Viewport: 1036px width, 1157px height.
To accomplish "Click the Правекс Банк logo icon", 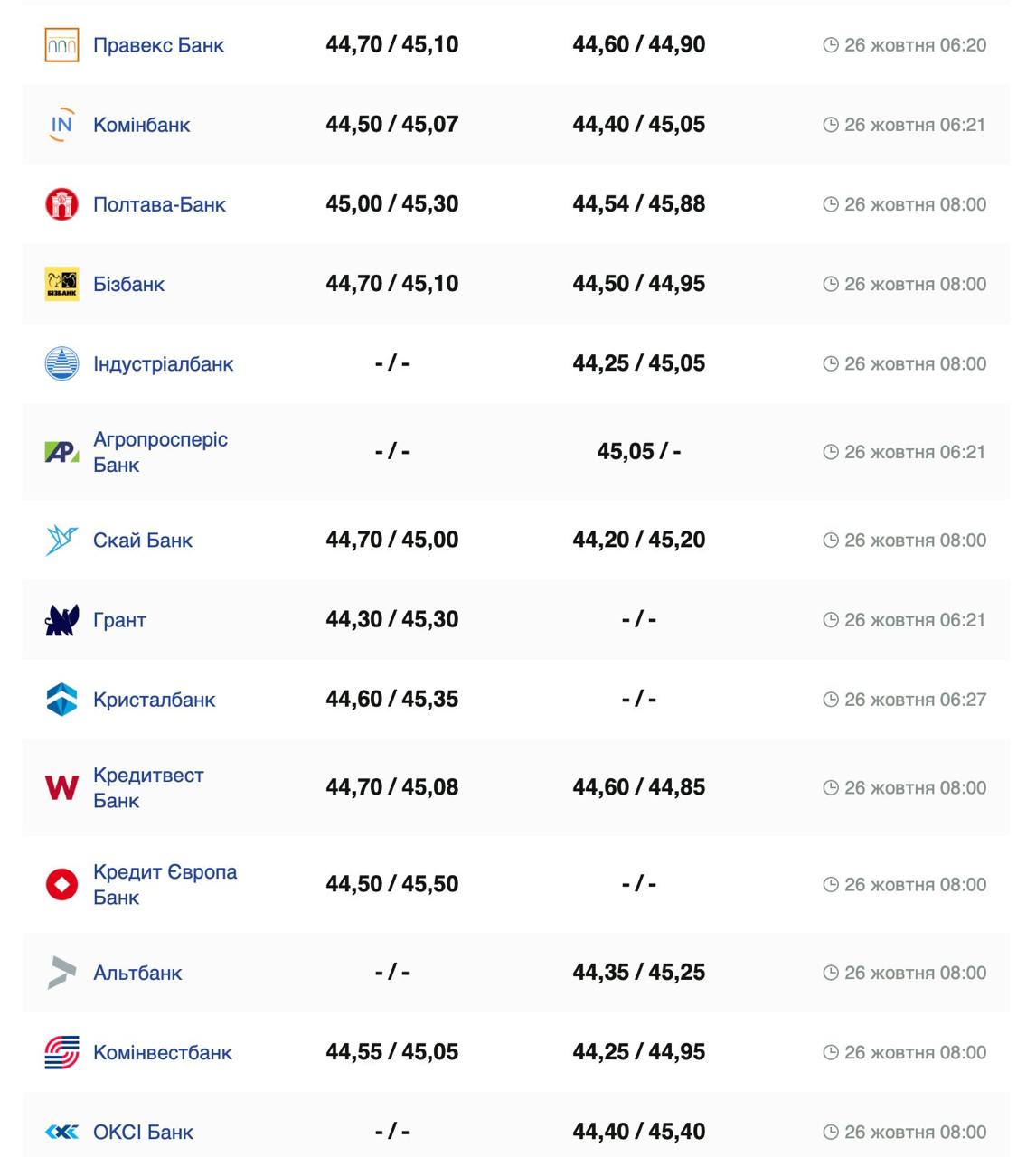I will 61,45.
